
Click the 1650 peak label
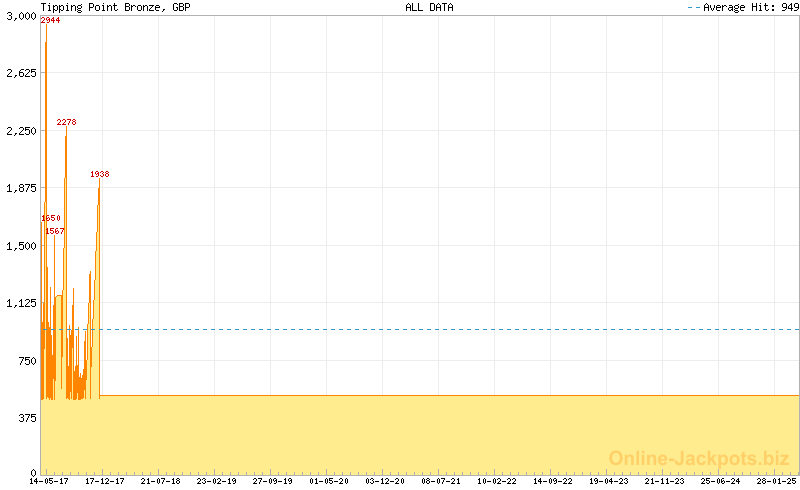tap(51, 218)
